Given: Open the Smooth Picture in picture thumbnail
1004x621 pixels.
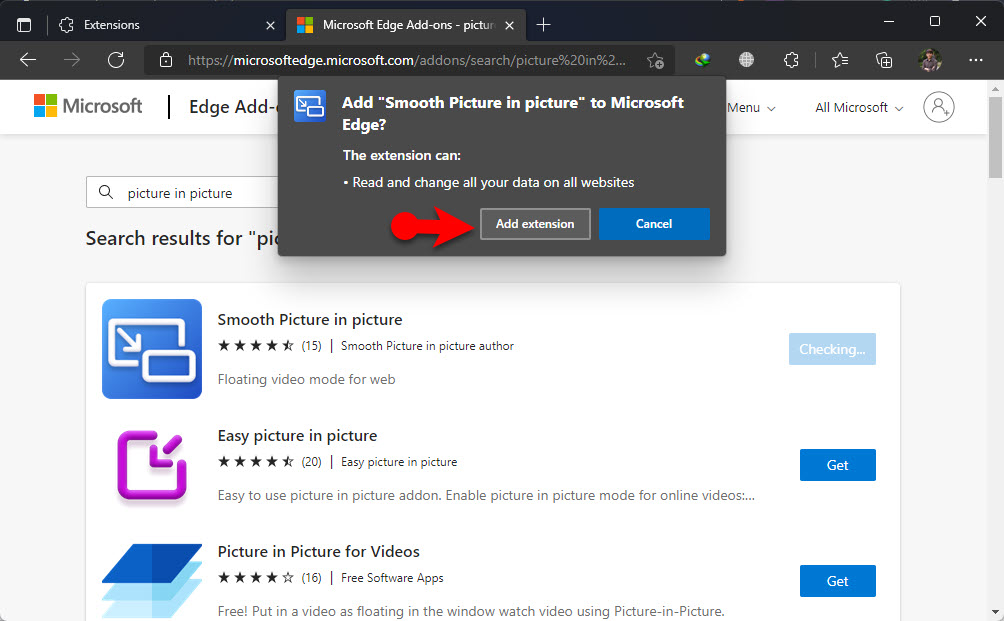Looking at the screenshot, I should click(152, 349).
